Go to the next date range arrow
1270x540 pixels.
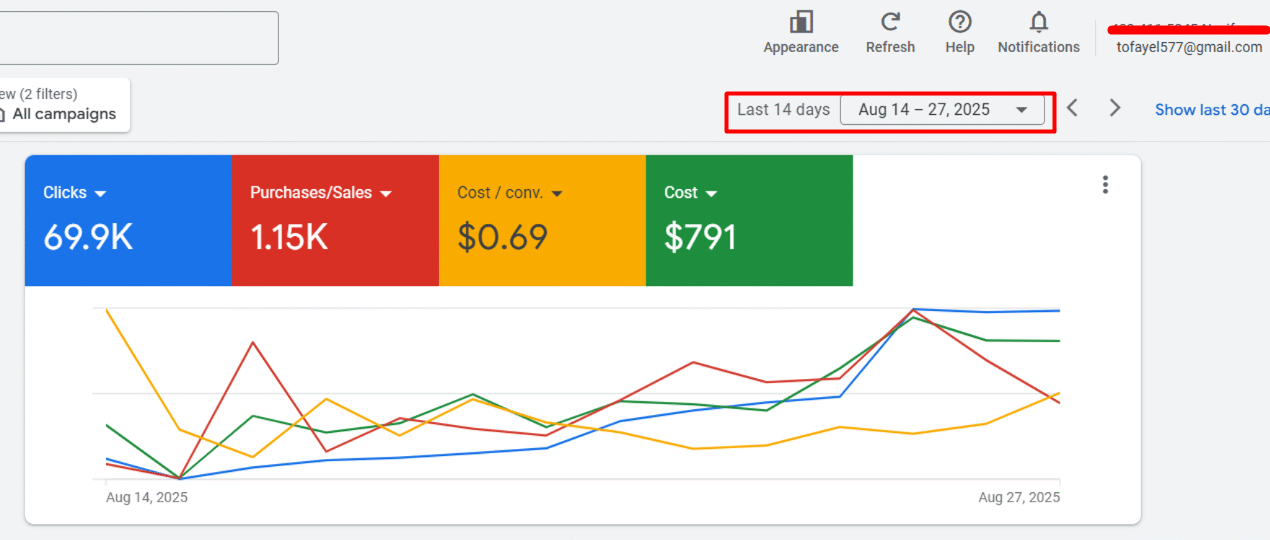tap(1115, 108)
